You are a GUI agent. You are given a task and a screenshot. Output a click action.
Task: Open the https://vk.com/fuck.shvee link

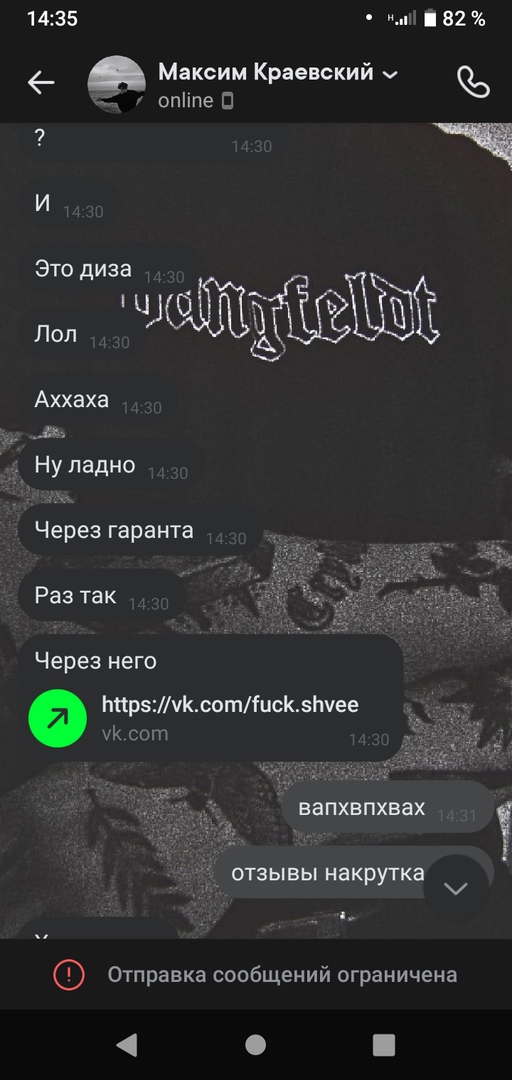230,705
